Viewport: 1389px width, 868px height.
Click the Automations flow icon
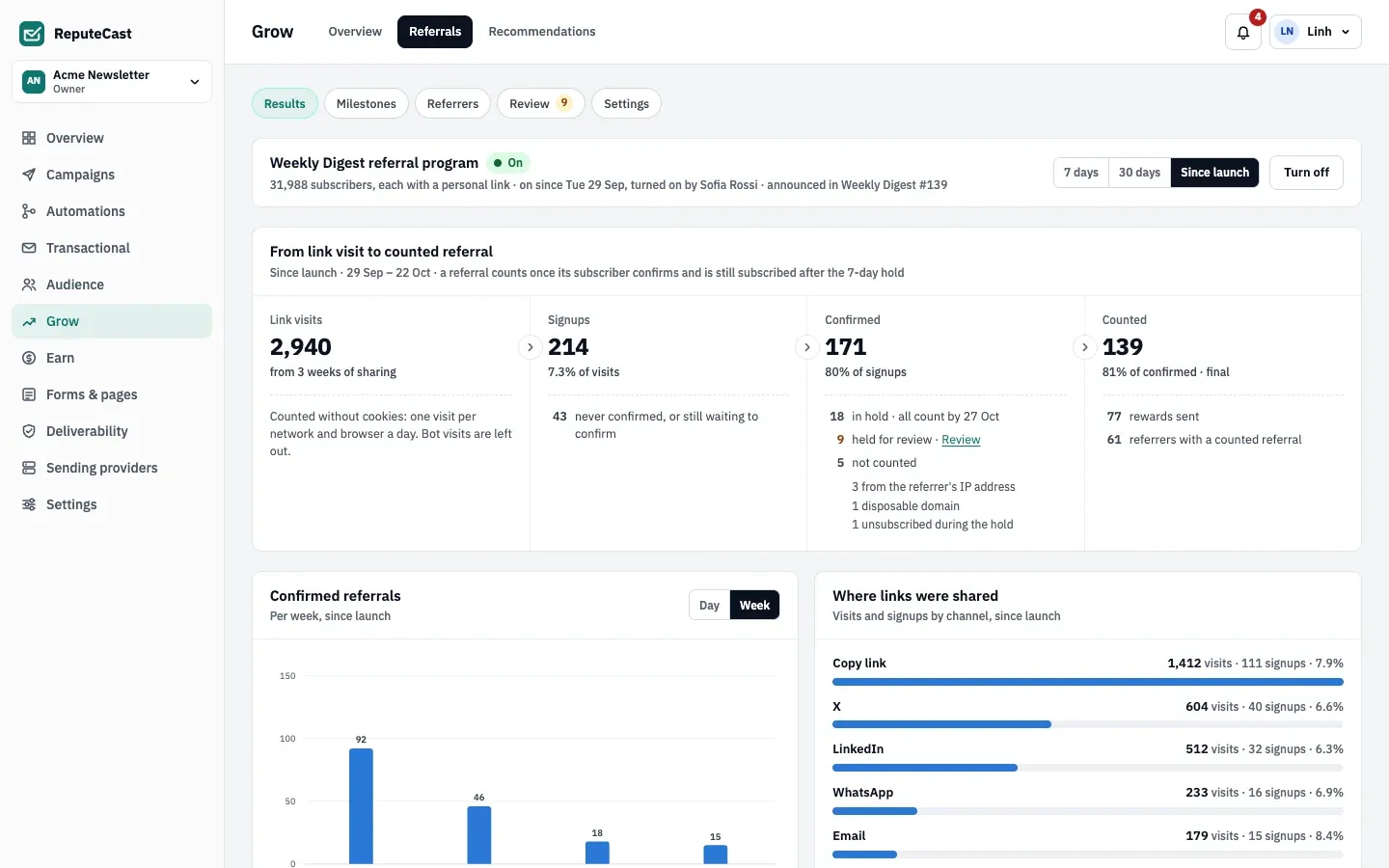pos(29,211)
